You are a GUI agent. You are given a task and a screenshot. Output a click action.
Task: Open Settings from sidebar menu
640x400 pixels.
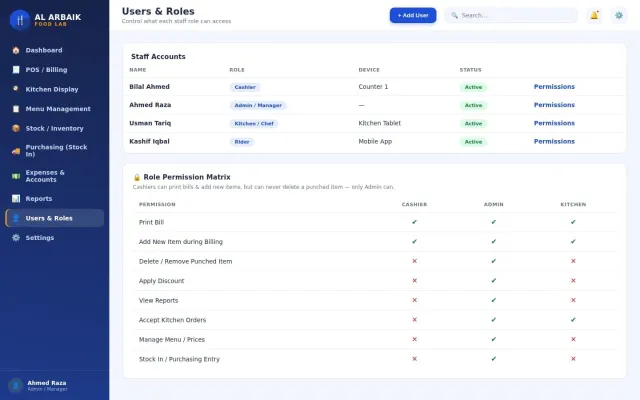pos(55,238)
